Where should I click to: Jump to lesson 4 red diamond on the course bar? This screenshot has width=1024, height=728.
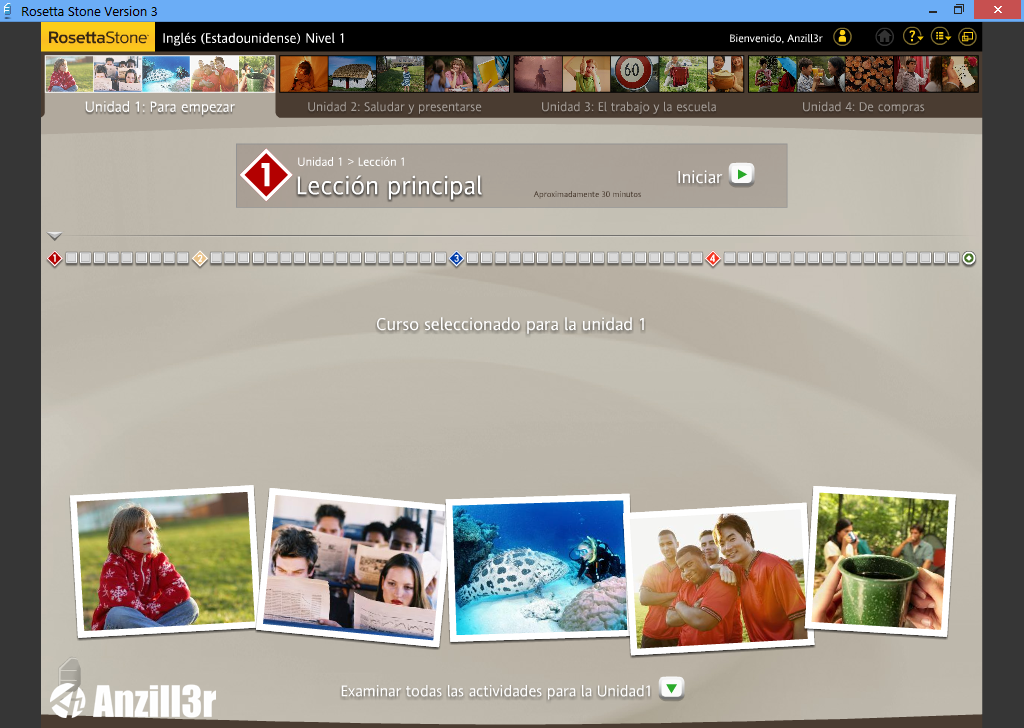tap(713, 259)
